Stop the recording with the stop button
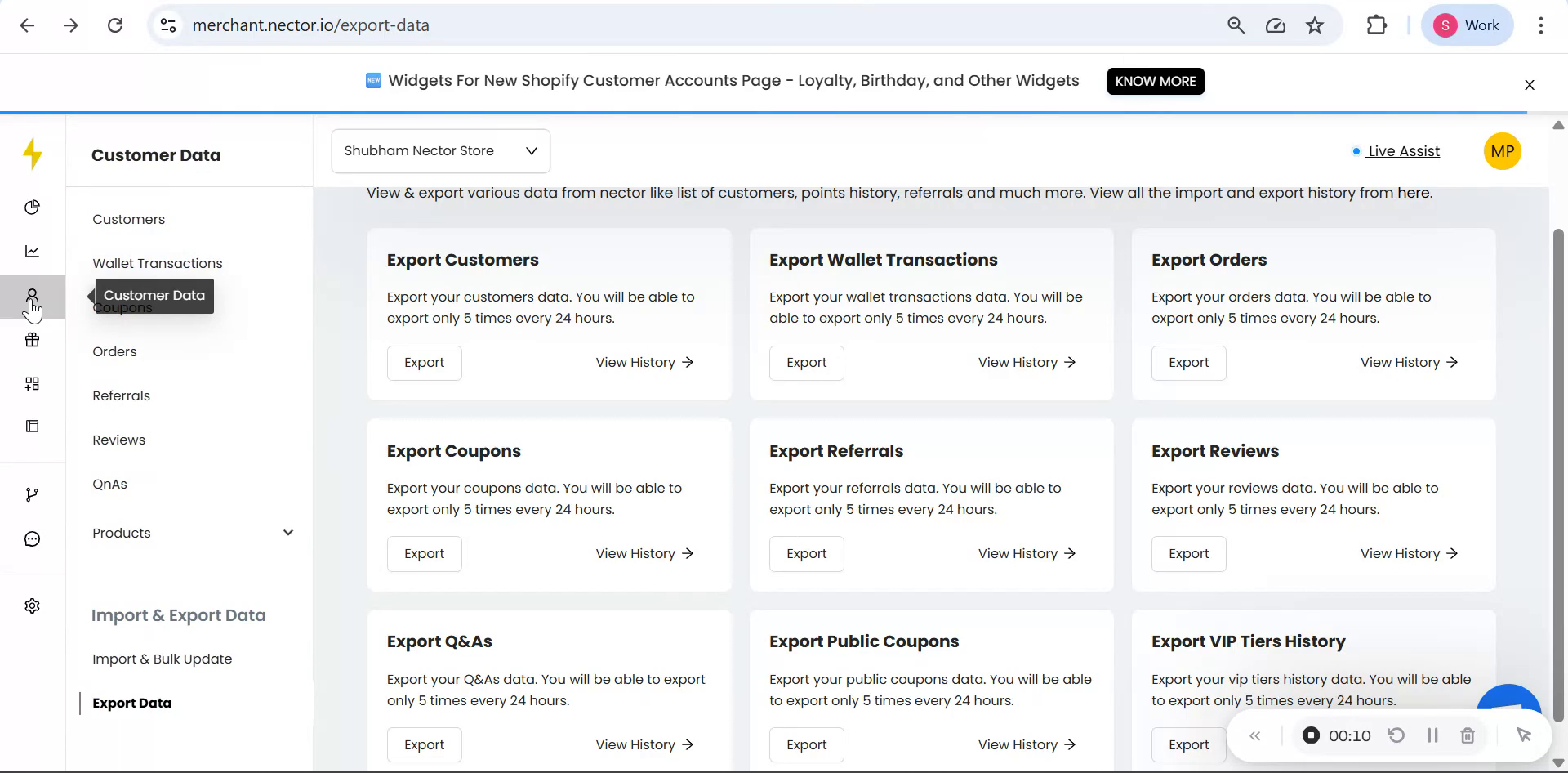Viewport: 1568px width, 773px height. click(x=1311, y=735)
